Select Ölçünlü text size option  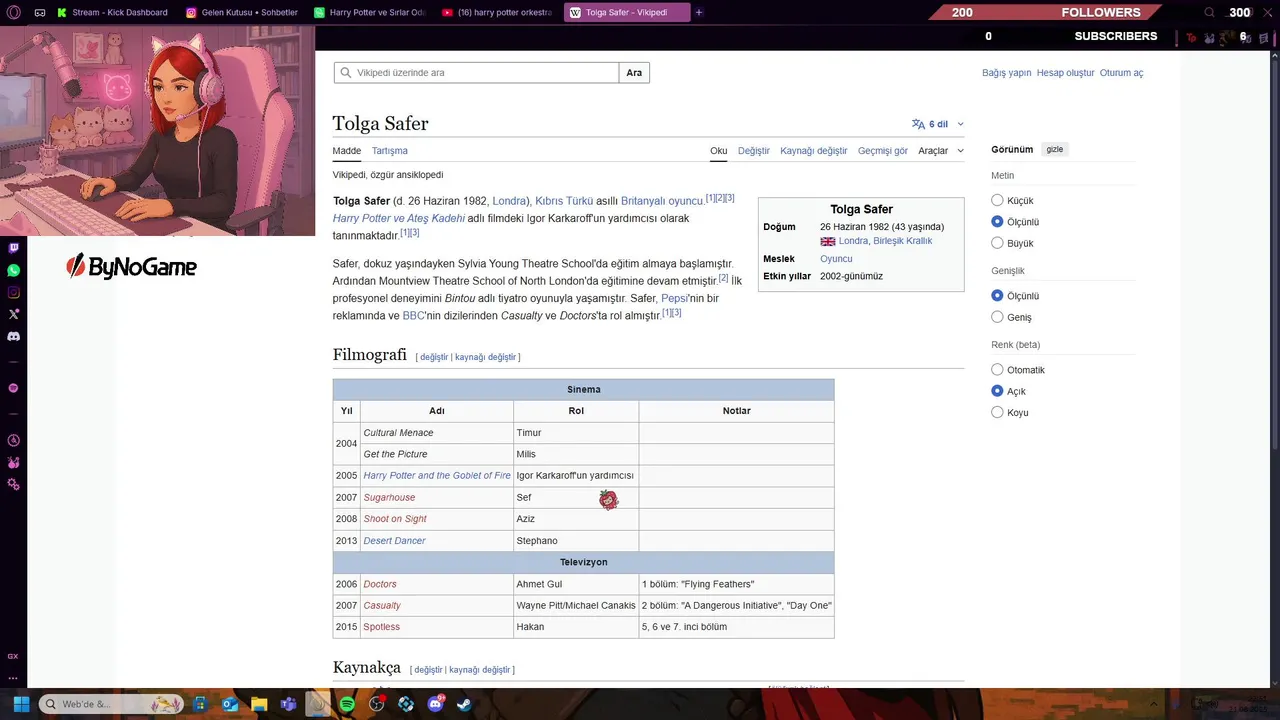pyautogui.click(x=997, y=222)
